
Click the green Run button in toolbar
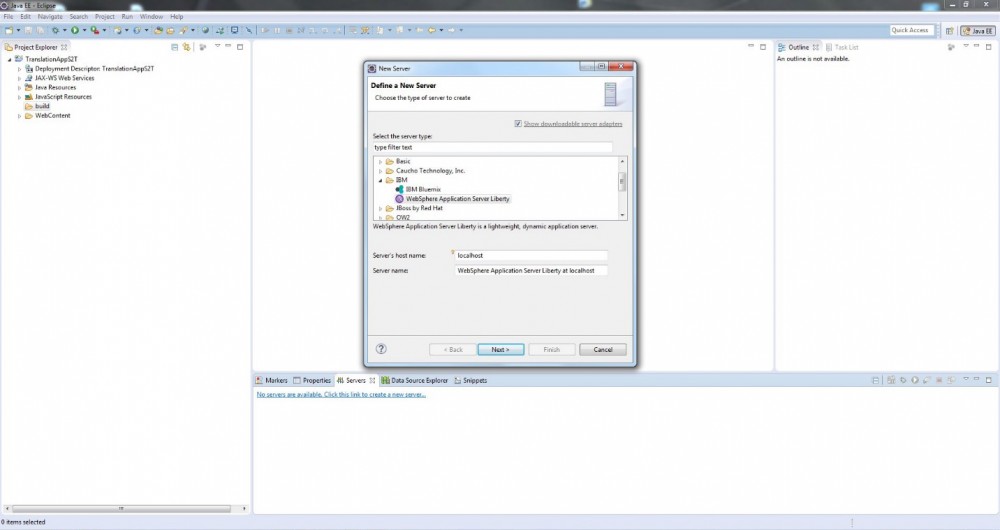click(x=75, y=30)
